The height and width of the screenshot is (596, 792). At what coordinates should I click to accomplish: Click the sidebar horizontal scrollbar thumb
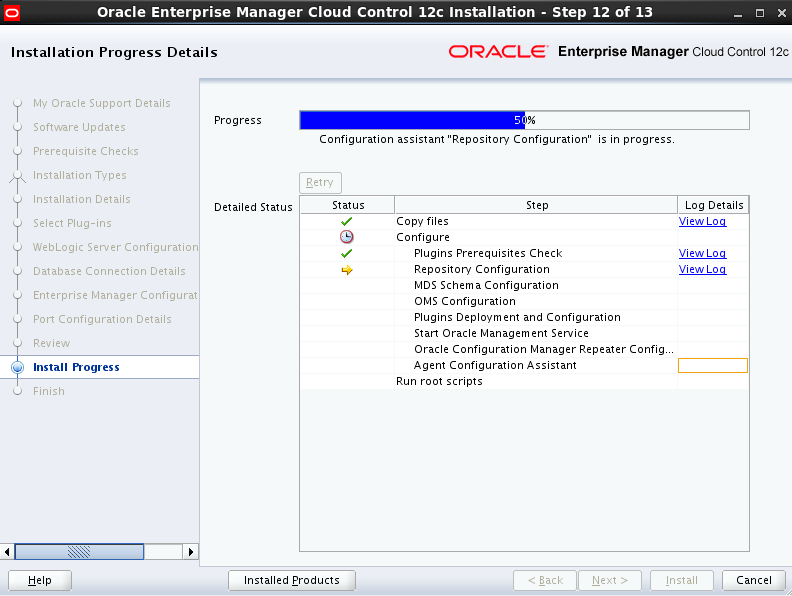(79, 552)
